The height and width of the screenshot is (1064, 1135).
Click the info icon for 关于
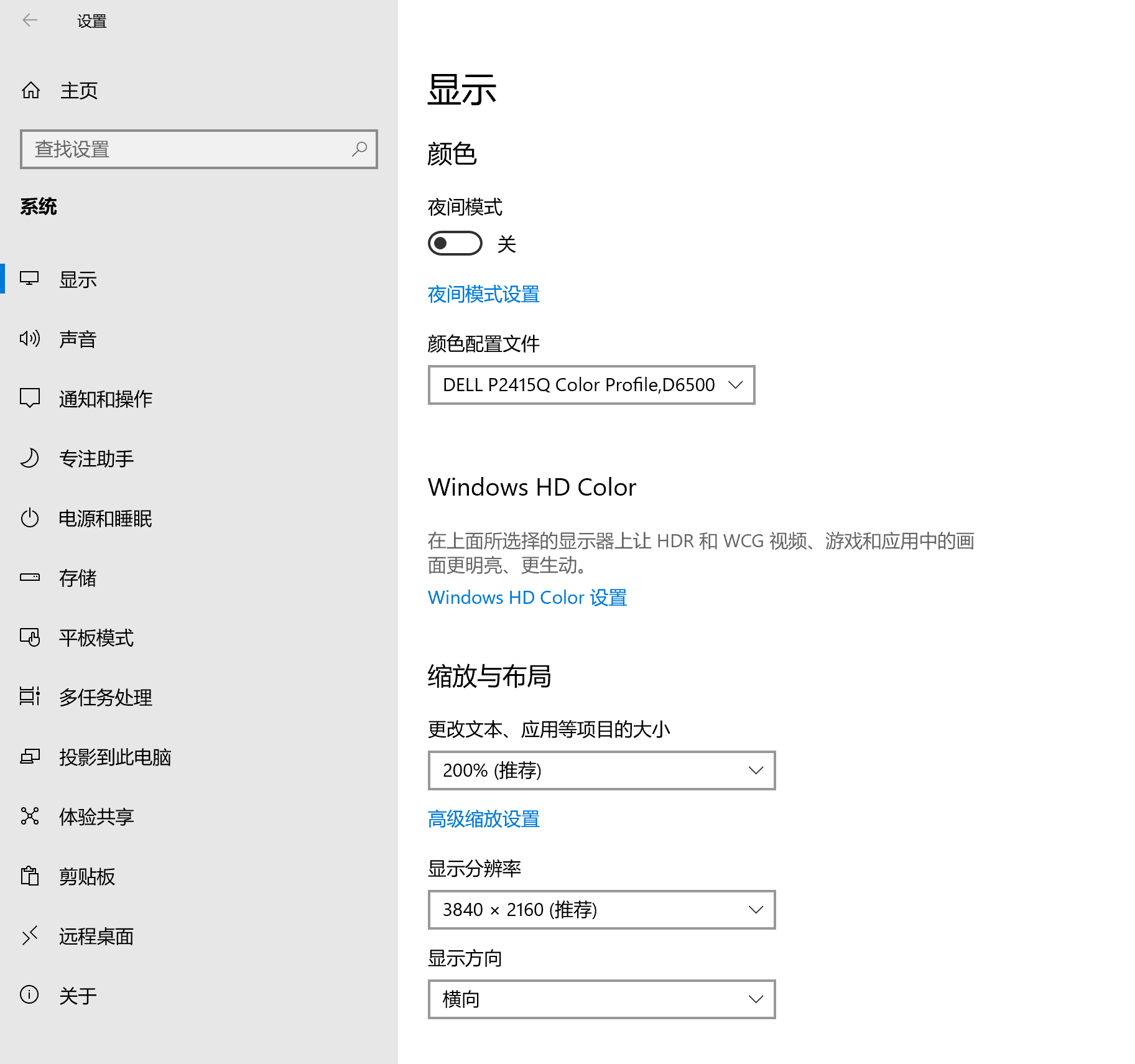tap(30, 995)
